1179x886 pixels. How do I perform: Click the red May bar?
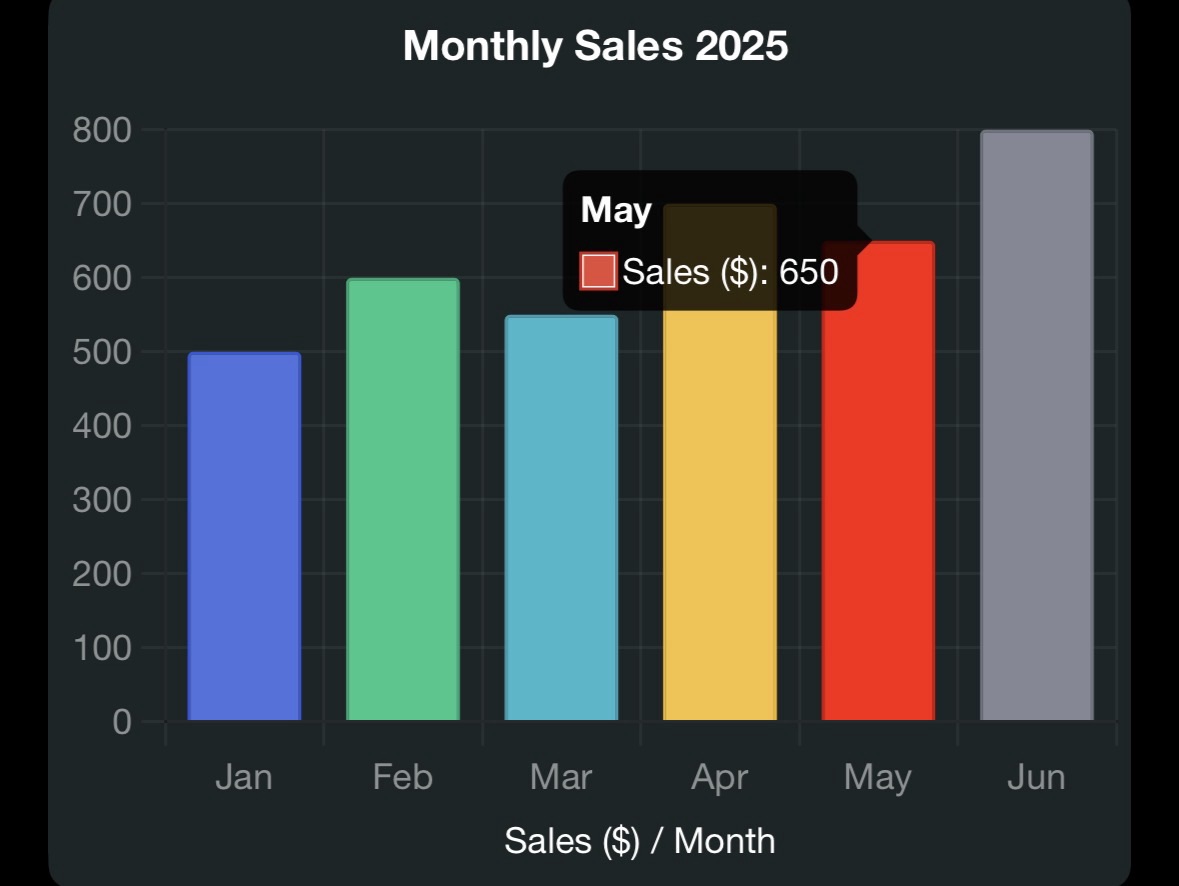pyautogui.click(x=878, y=481)
